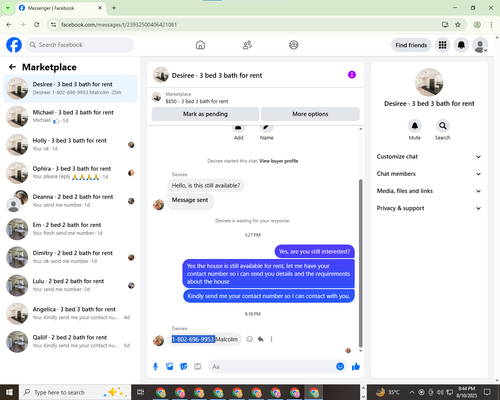Expand the Privacy & support section

[x=429, y=208]
